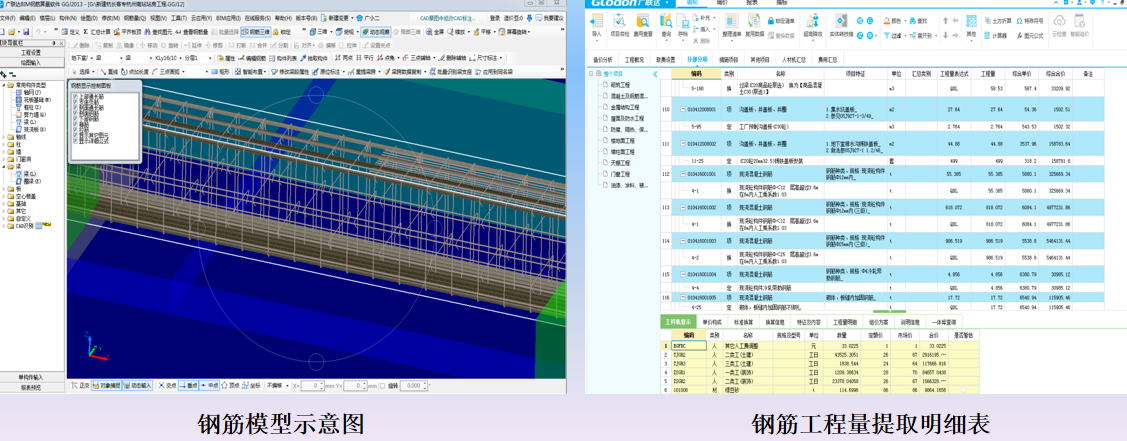Click the 单构件输入 button at bottom left
The height and width of the screenshot is (441, 1127).
[x=31, y=377]
